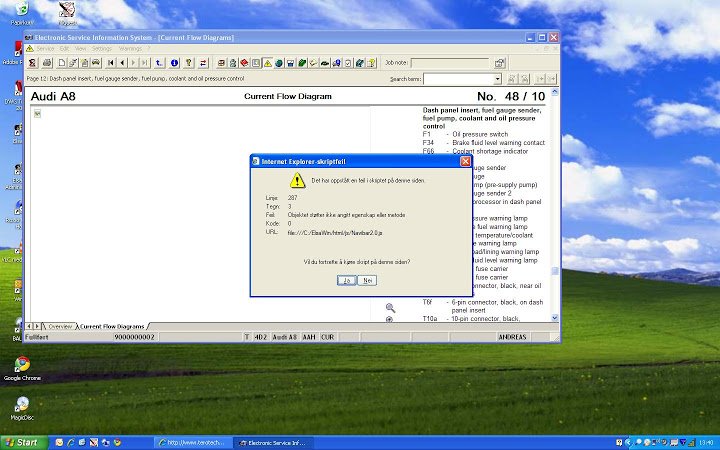
Task: Click the magnifier zoom icon in diagram panel
Action: tap(390, 308)
